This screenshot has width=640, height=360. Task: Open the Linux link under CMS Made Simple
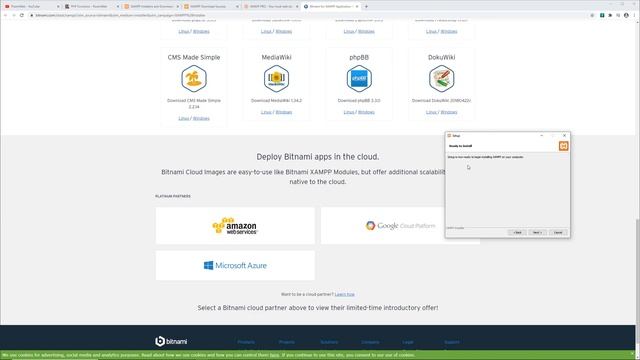184,118
